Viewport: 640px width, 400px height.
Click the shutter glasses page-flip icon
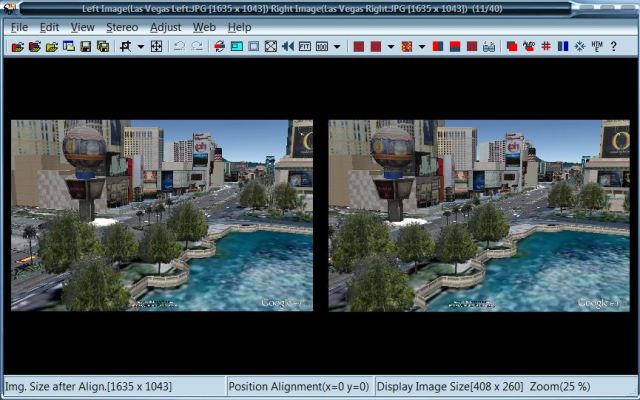[x=489, y=47]
